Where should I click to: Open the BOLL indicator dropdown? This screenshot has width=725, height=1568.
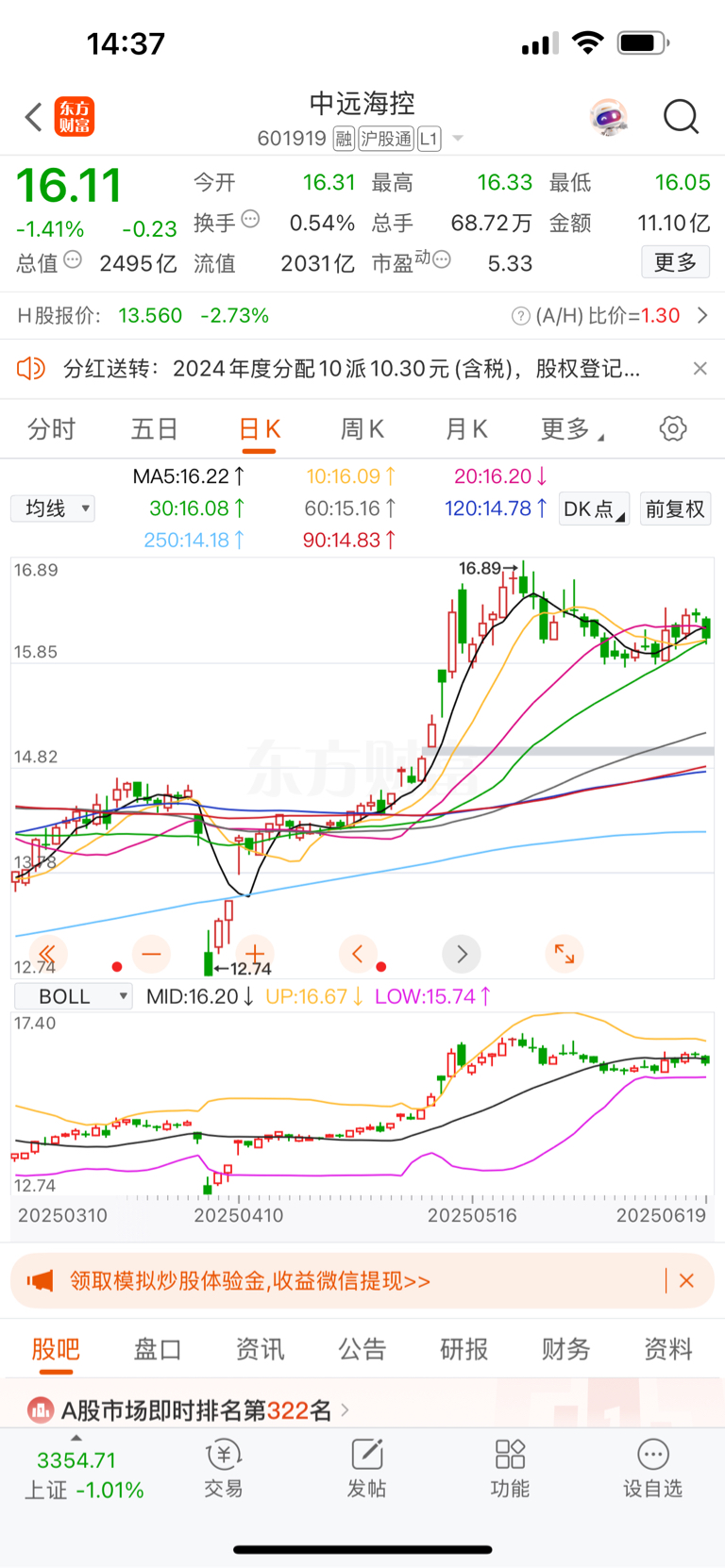[73, 996]
